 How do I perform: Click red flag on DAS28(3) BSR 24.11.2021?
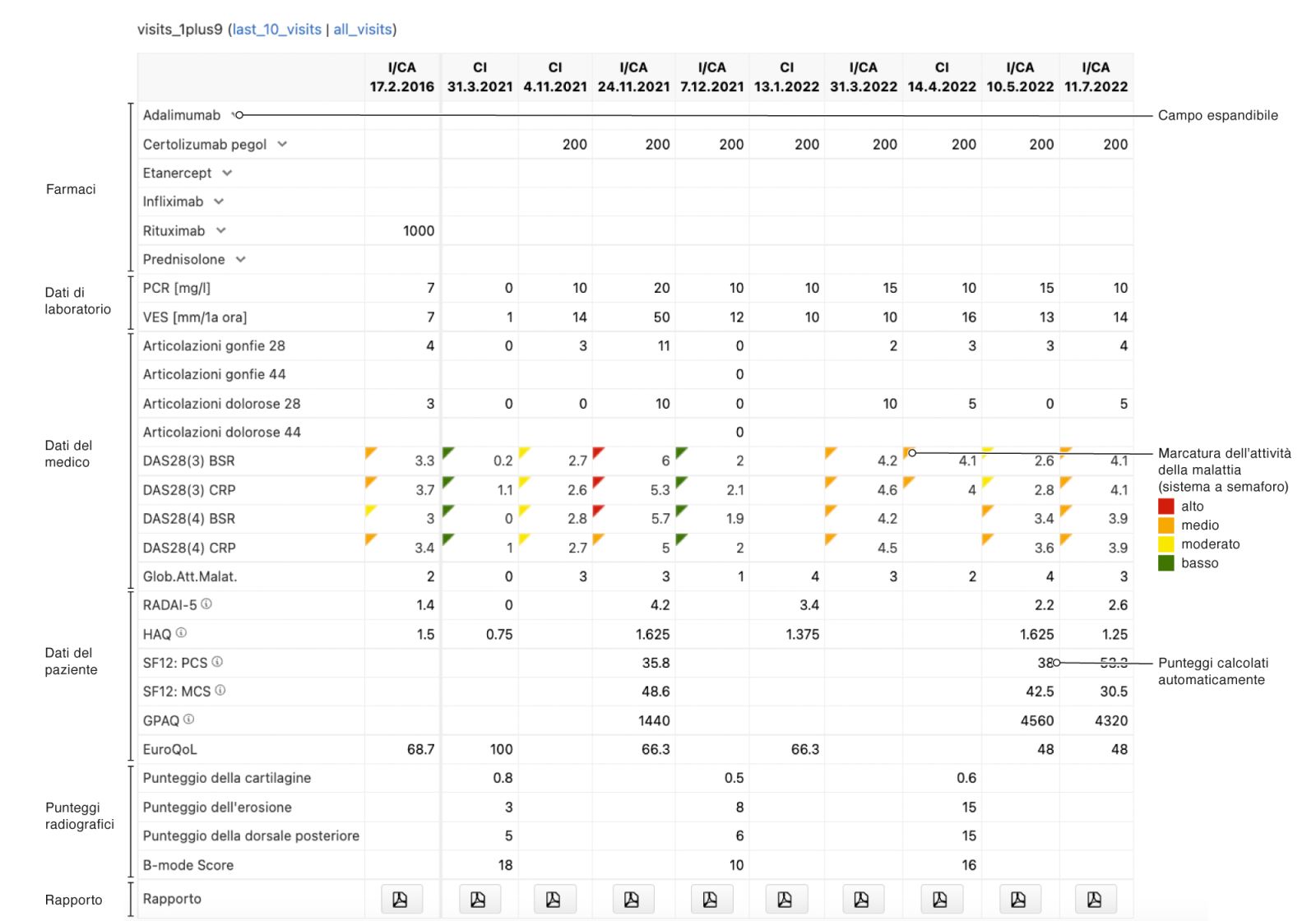tap(598, 451)
